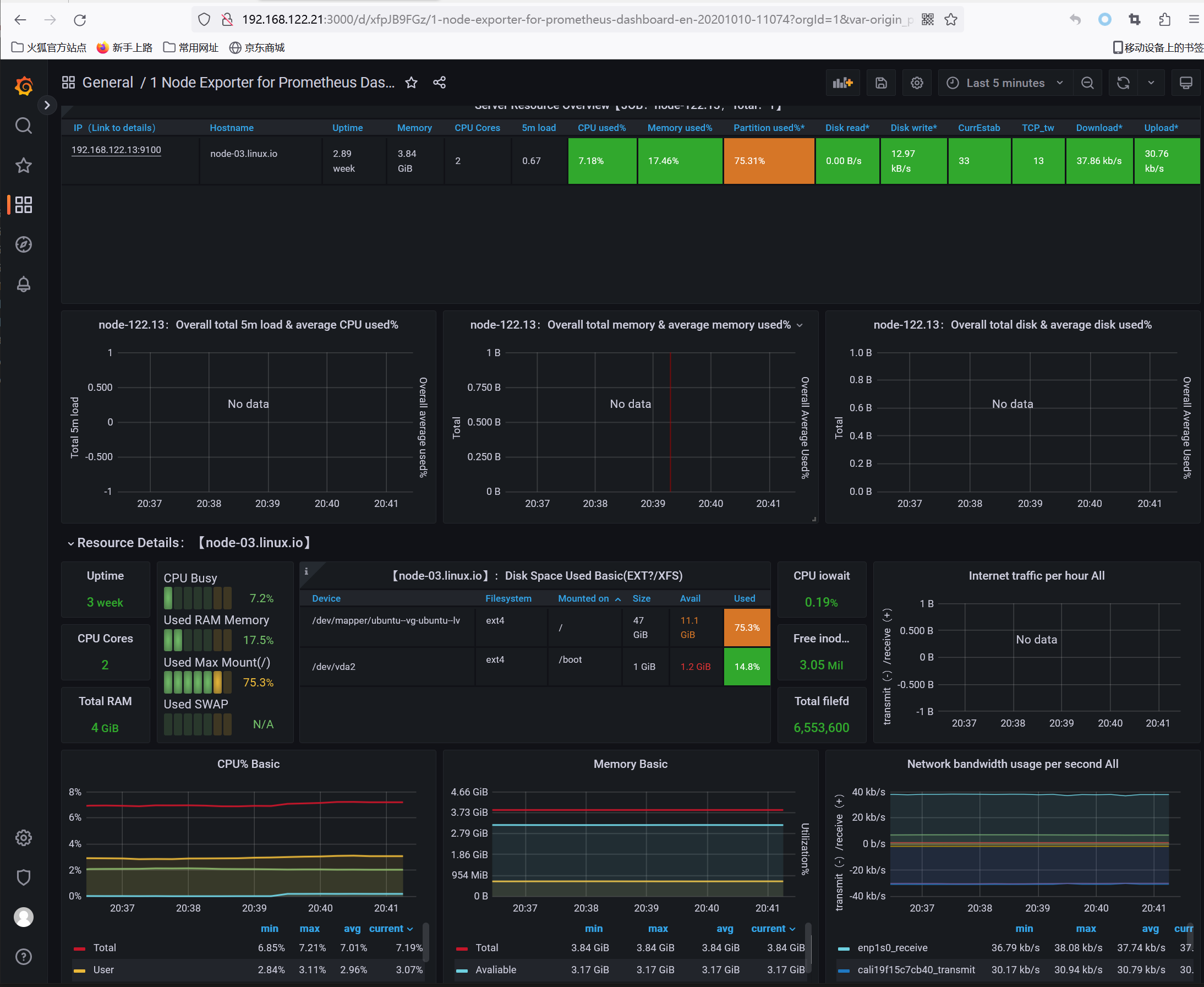The image size is (1204, 987).
Task: Share dashboard via share icon
Action: tap(439, 83)
